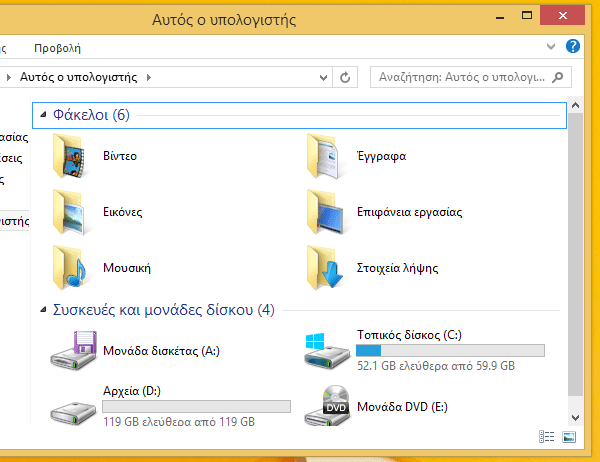Select the Εικόνες label
Screen dimensions: 600x462
tap(122, 212)
